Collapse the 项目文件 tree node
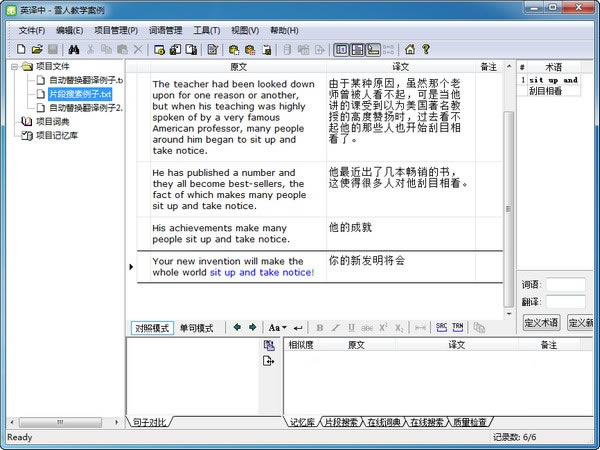 pos(14,67)
